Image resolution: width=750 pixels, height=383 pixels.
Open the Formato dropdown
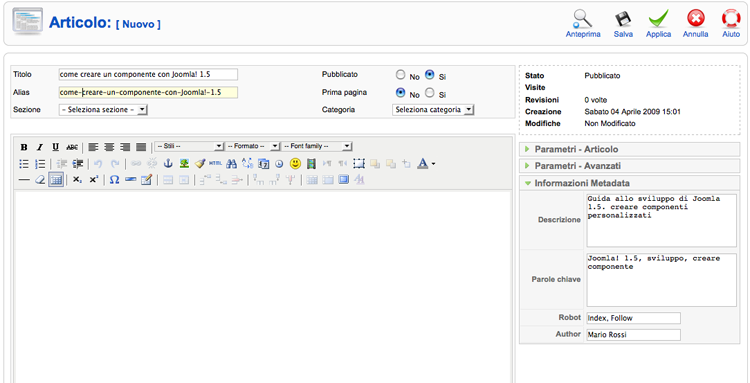253,146
